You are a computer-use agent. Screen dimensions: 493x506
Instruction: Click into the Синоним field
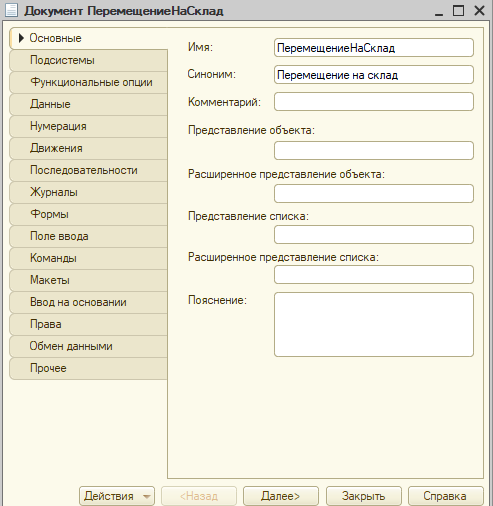pyautogui.click(x=374, y=75)
